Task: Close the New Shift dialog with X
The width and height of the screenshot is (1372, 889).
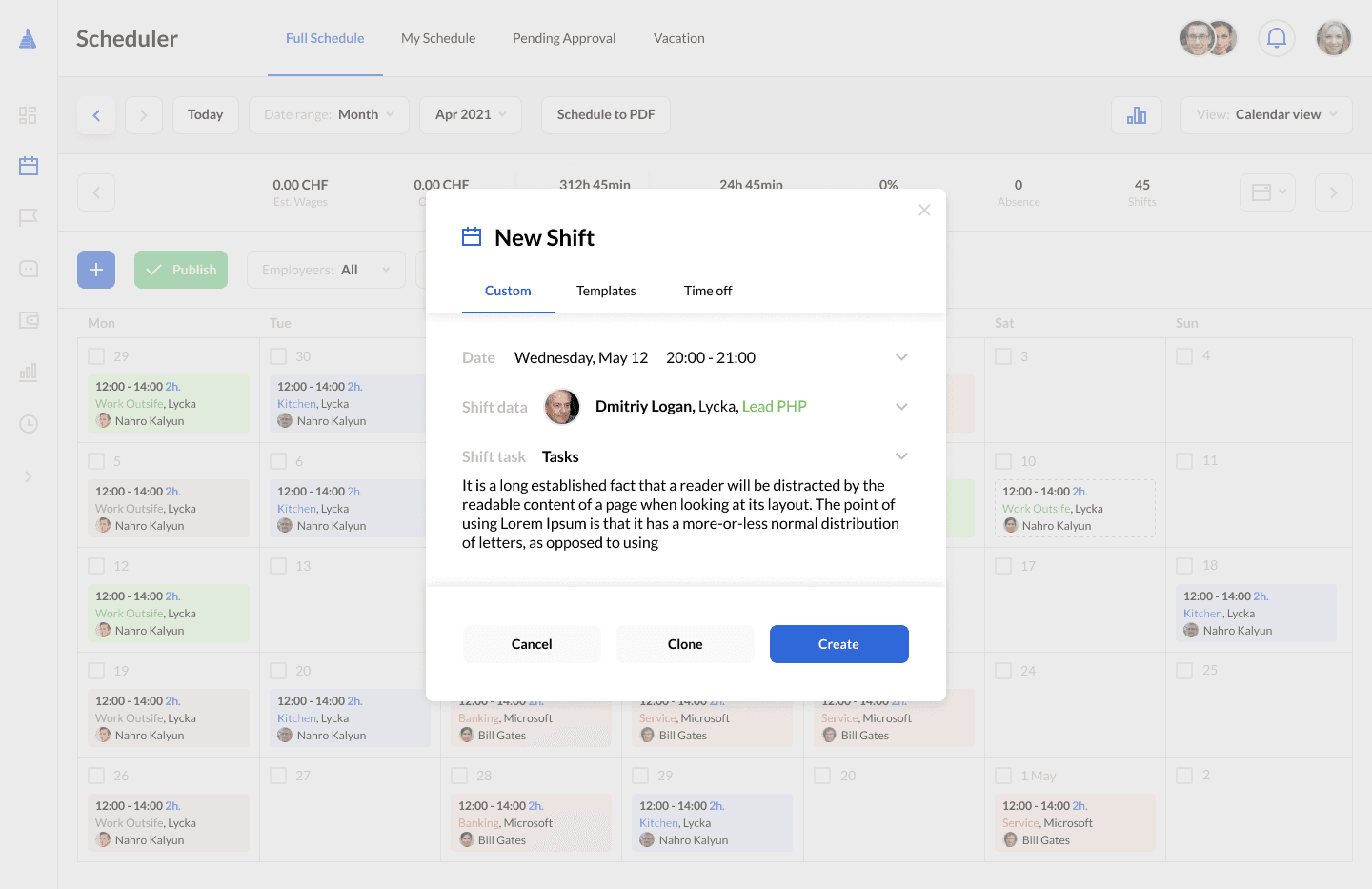Action: click(923, 211)
